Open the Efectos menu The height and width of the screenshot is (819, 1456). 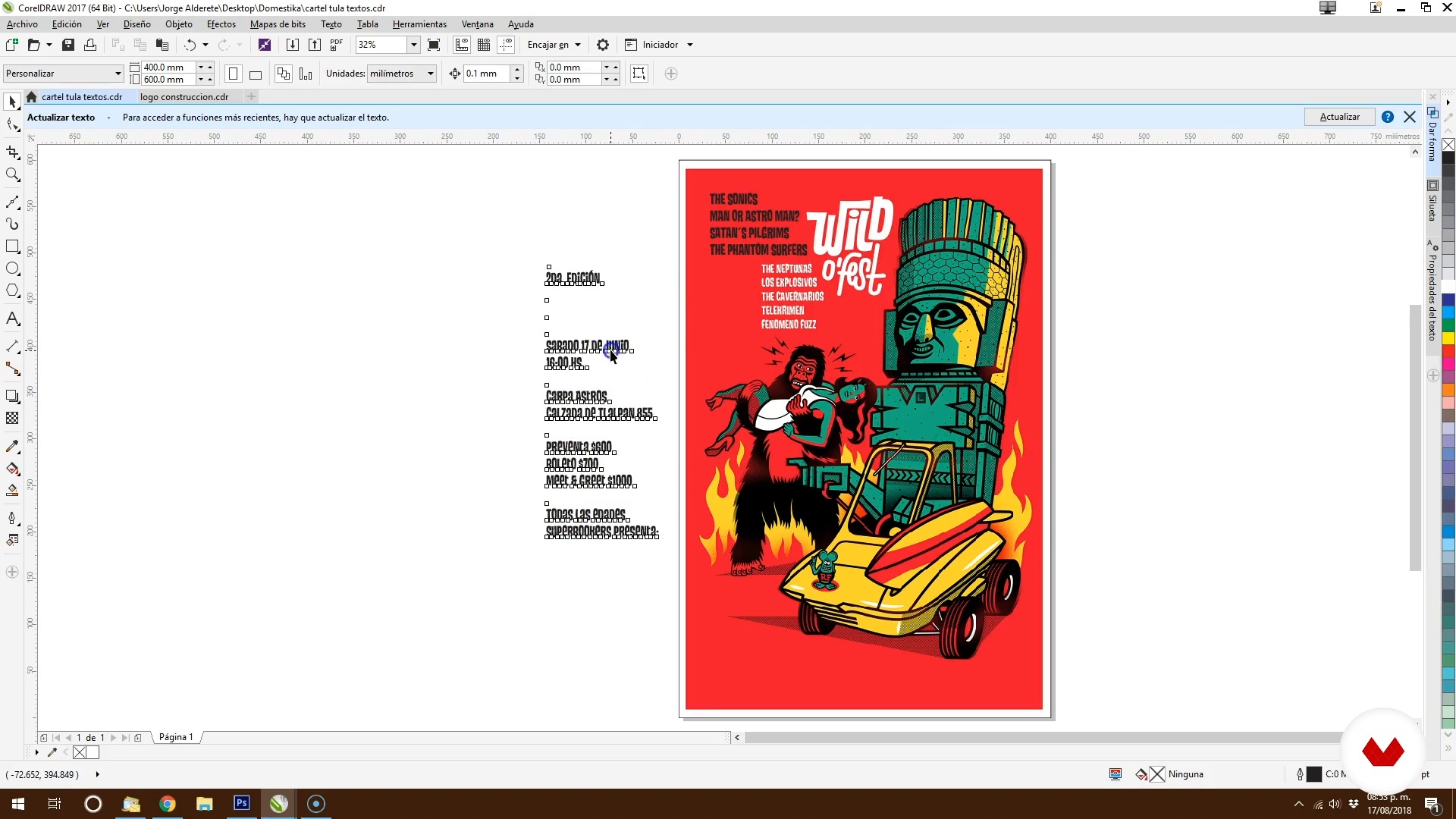click(221, 24)
